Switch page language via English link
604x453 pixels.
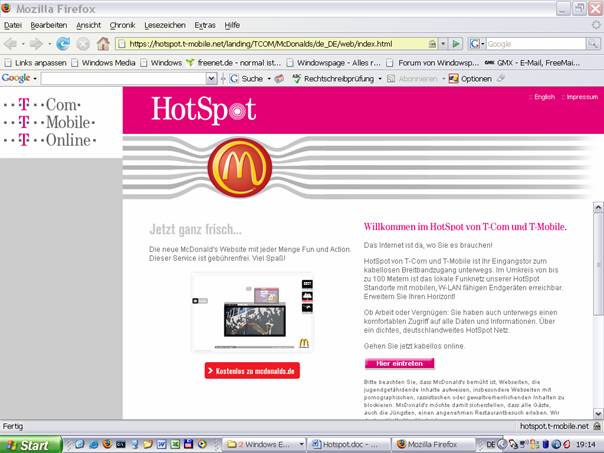pos(544,97)
